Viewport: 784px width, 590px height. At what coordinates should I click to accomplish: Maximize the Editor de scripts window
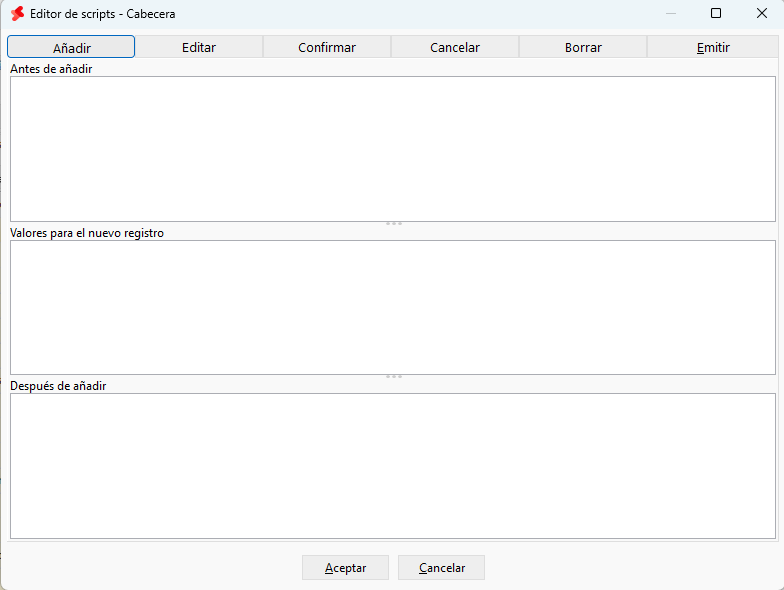tap(716, 14)
